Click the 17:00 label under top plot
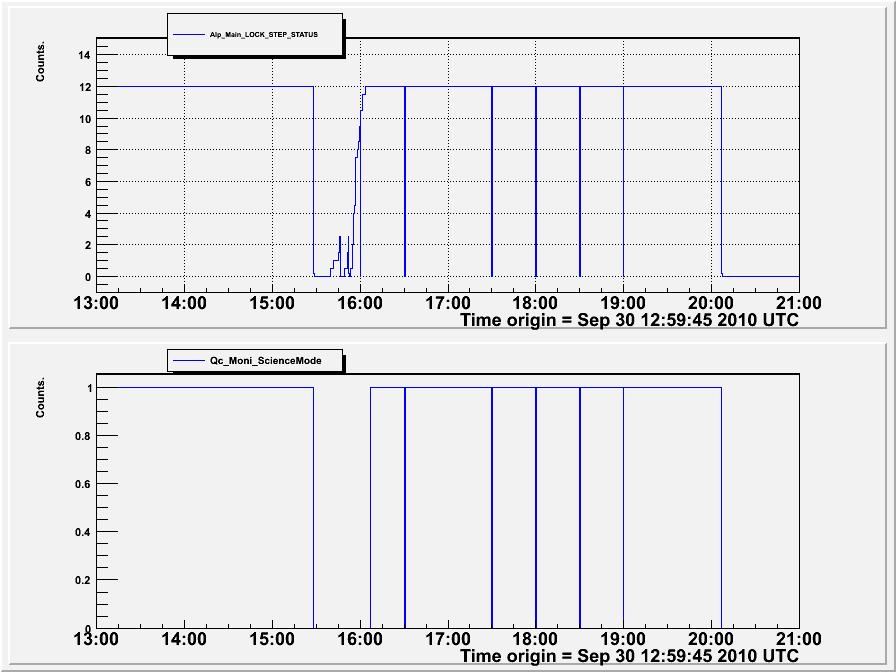 tap(447, 303)
